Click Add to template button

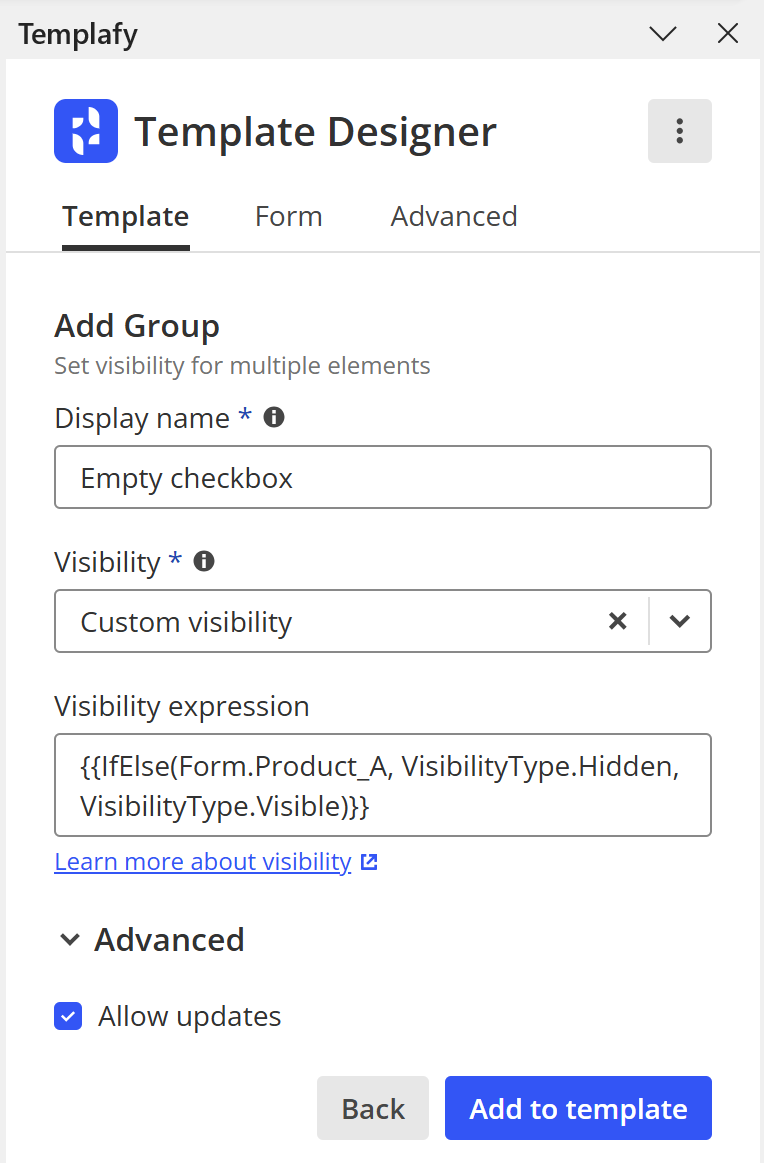(579, 1108)
